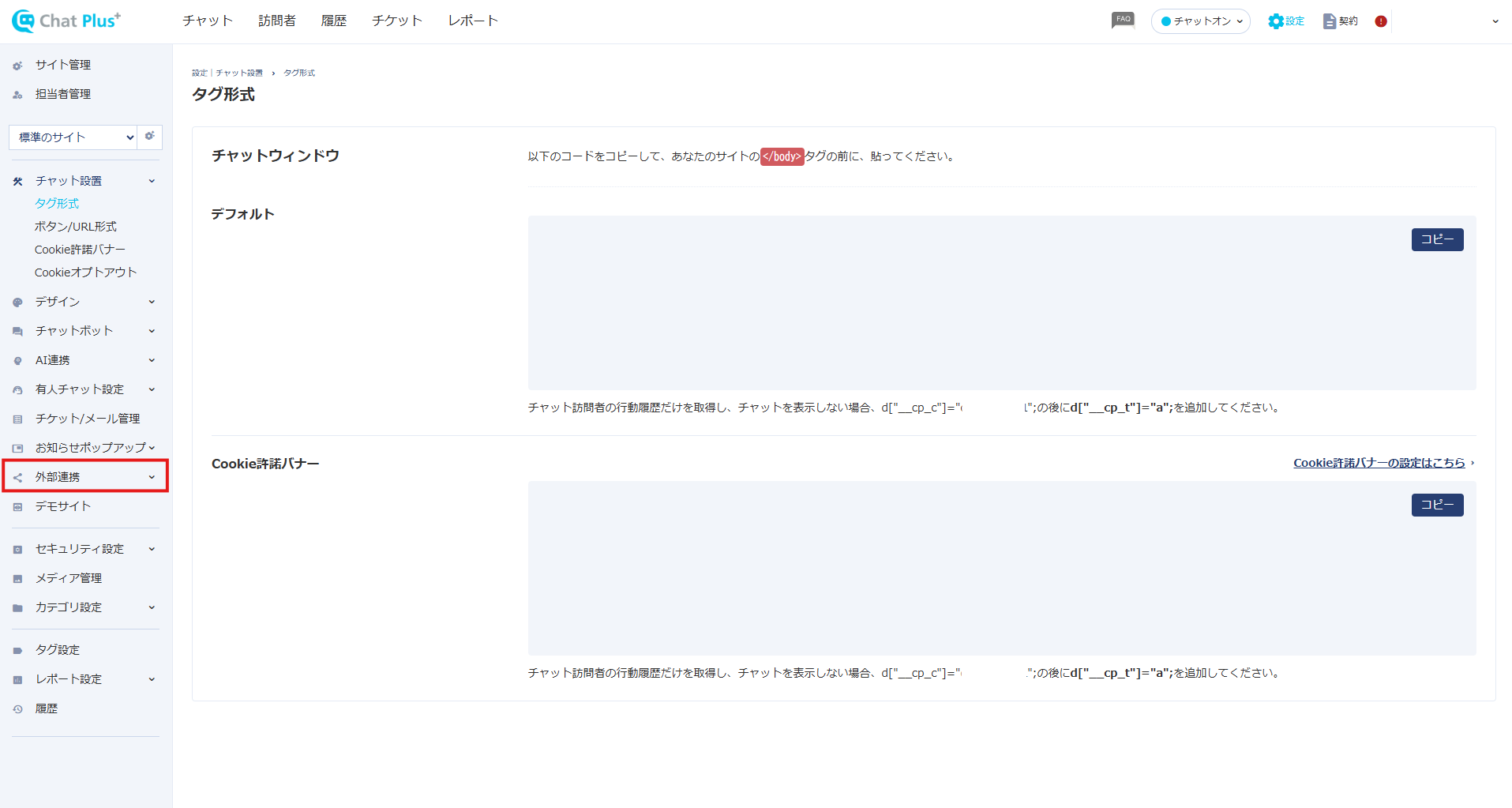Click the 外部連携 share icon
Image resolution: width=1512 pixels, height=808 pixels.
[17, 478]
